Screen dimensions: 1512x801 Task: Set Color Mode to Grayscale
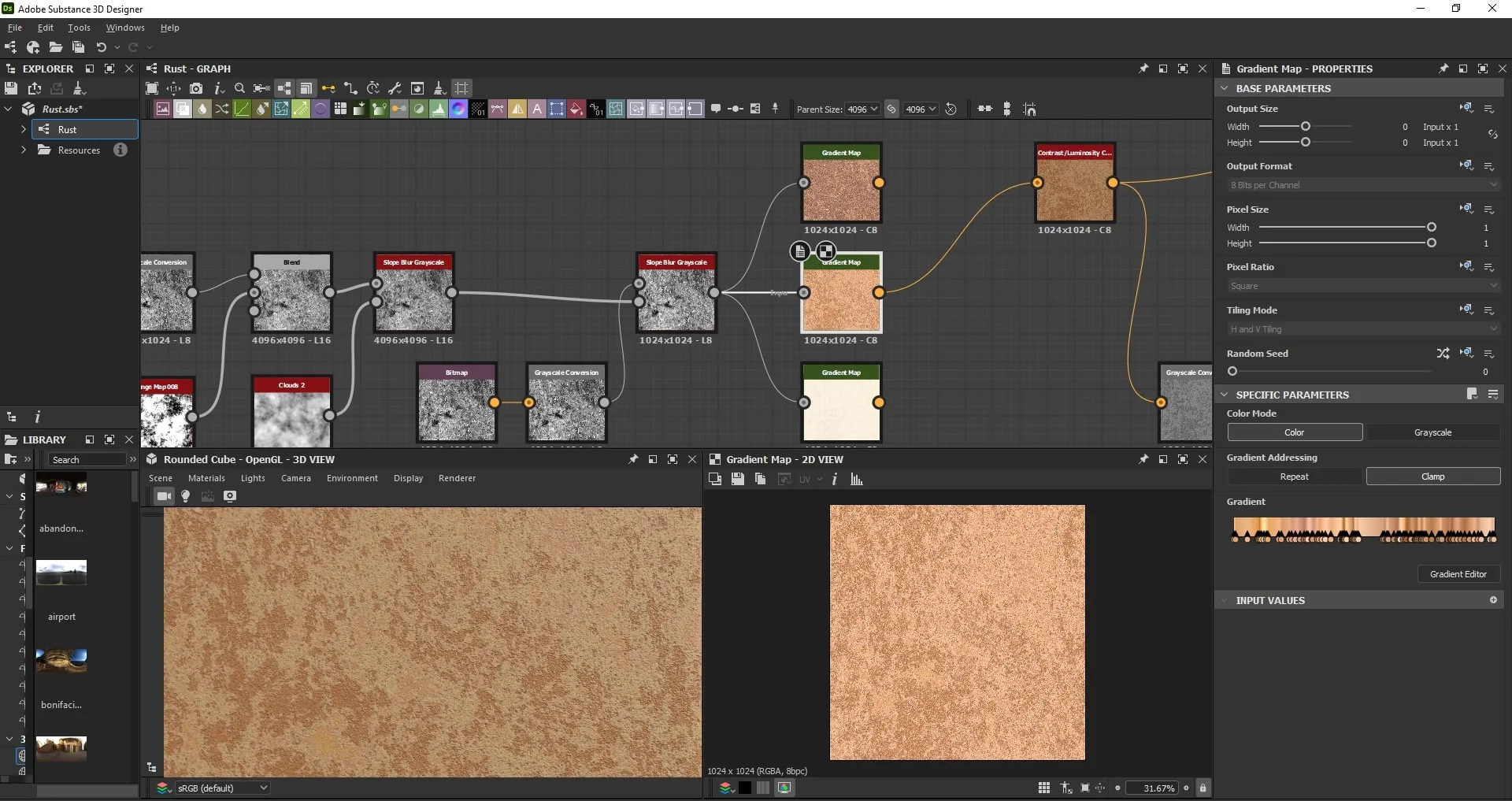(1432, 432)
